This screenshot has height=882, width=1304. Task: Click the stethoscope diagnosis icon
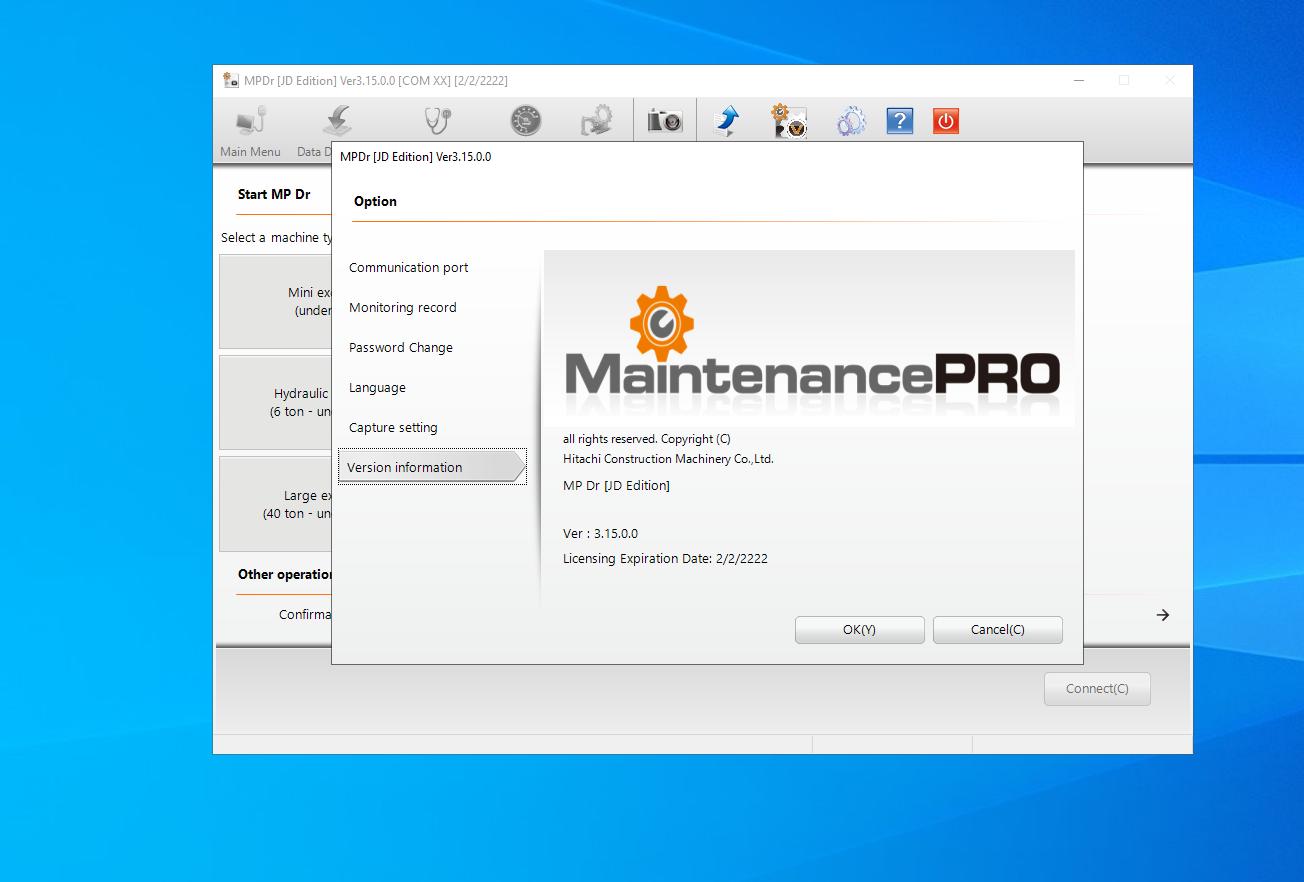point(437,119)
